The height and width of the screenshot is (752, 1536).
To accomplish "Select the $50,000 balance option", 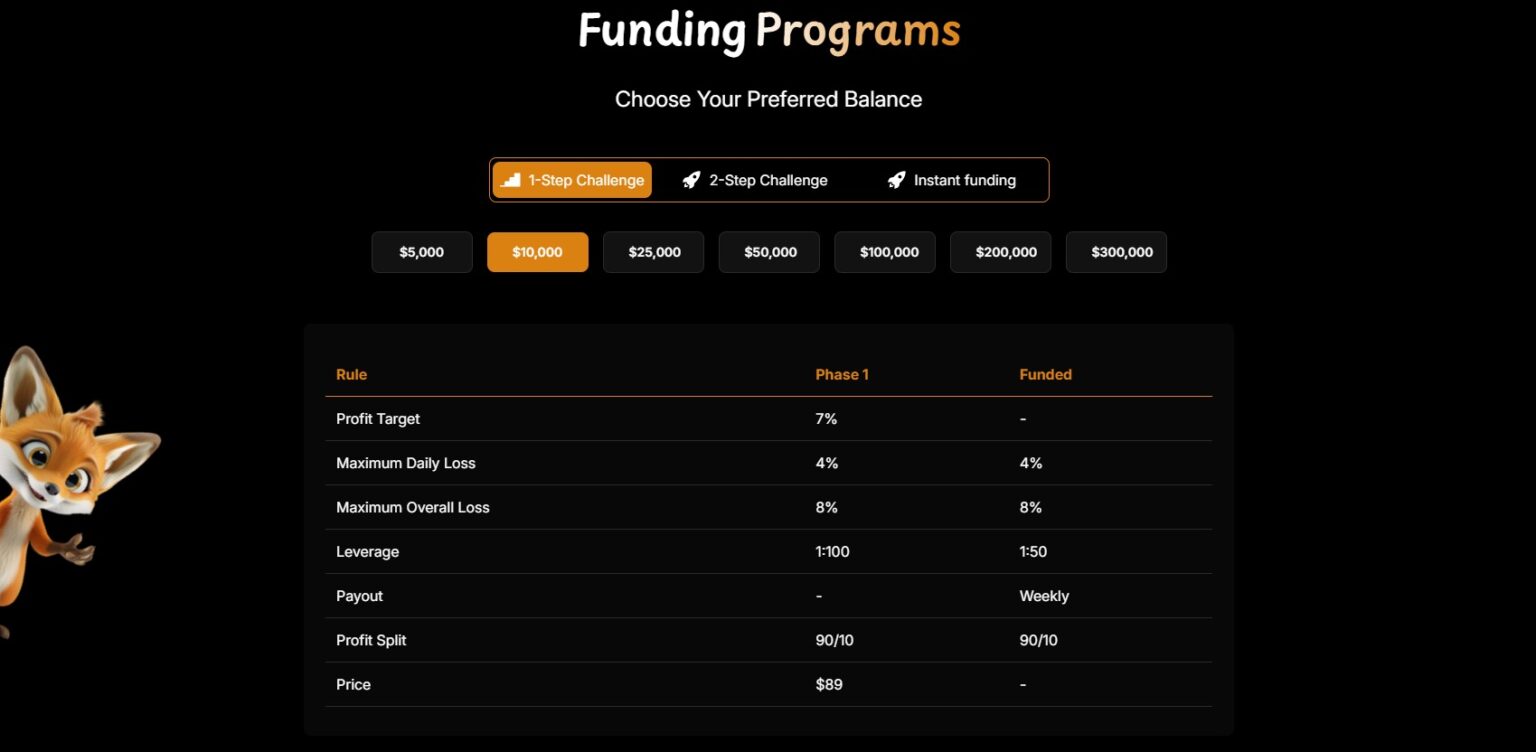I will (769, 252).
